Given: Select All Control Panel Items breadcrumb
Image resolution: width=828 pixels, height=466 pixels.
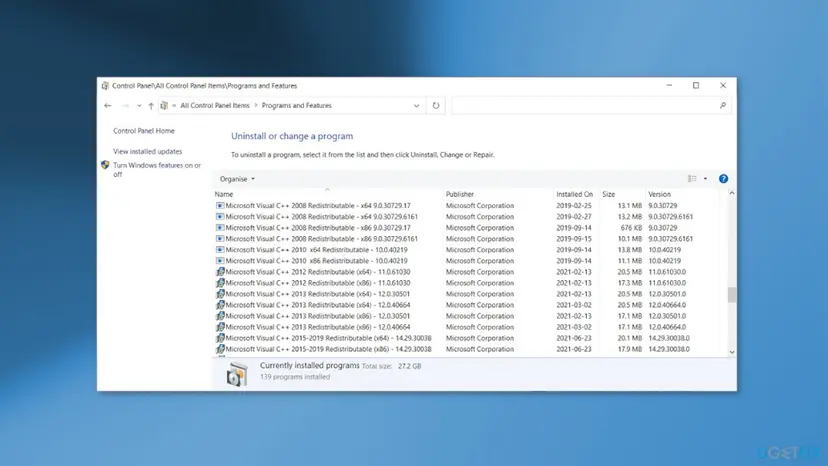Looking at the screenshot, I should pos(215,106).
